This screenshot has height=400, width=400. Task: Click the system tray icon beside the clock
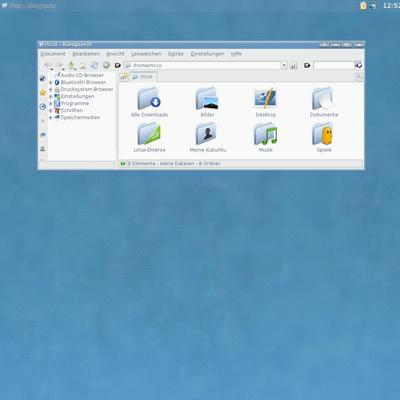click(373, 6)
